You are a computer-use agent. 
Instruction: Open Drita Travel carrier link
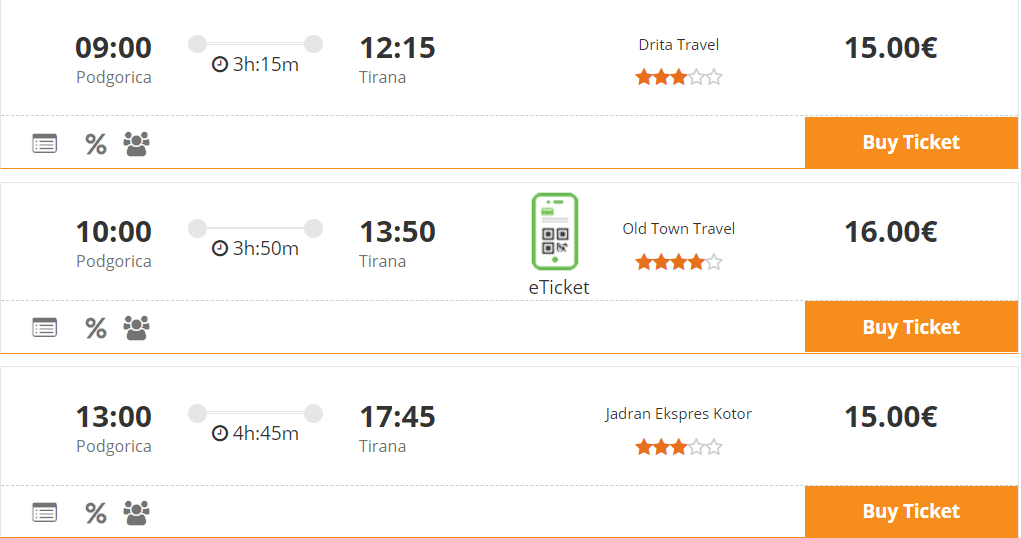[x=678, y=45]
